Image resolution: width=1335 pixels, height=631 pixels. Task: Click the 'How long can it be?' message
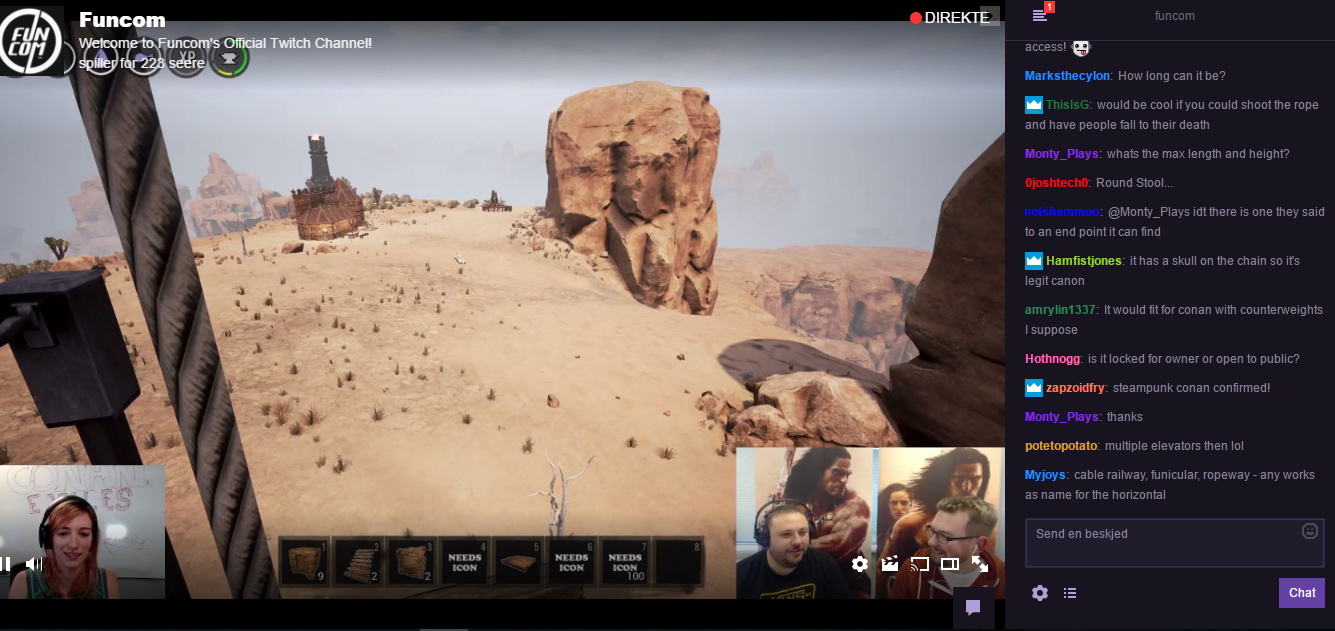[x=1171, y=76]
